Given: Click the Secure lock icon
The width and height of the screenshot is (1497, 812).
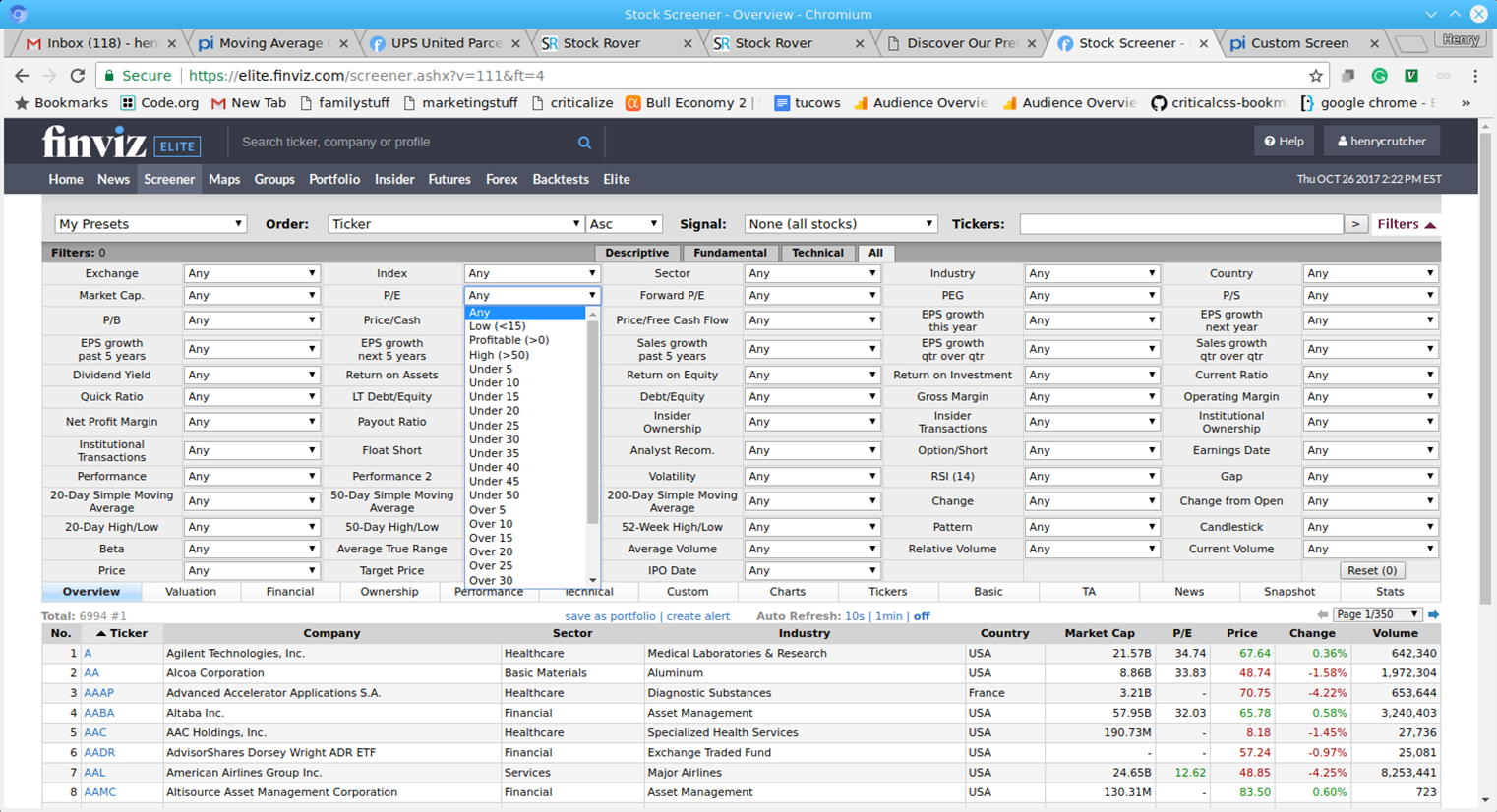Looking at the screenshot, I should (x=110, y=76).
